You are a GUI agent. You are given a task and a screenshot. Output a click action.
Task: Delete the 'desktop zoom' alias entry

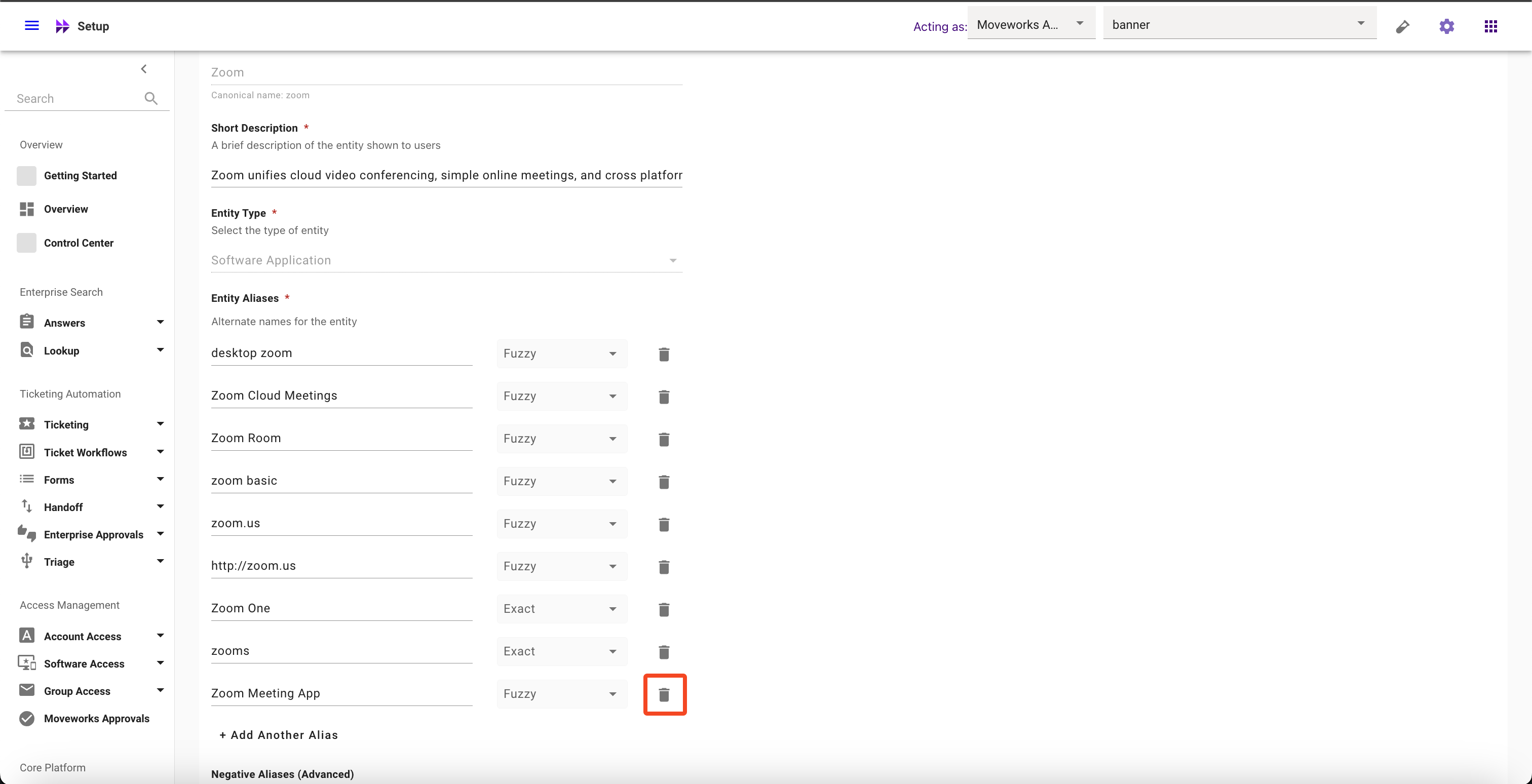click(x=664, y=354)
